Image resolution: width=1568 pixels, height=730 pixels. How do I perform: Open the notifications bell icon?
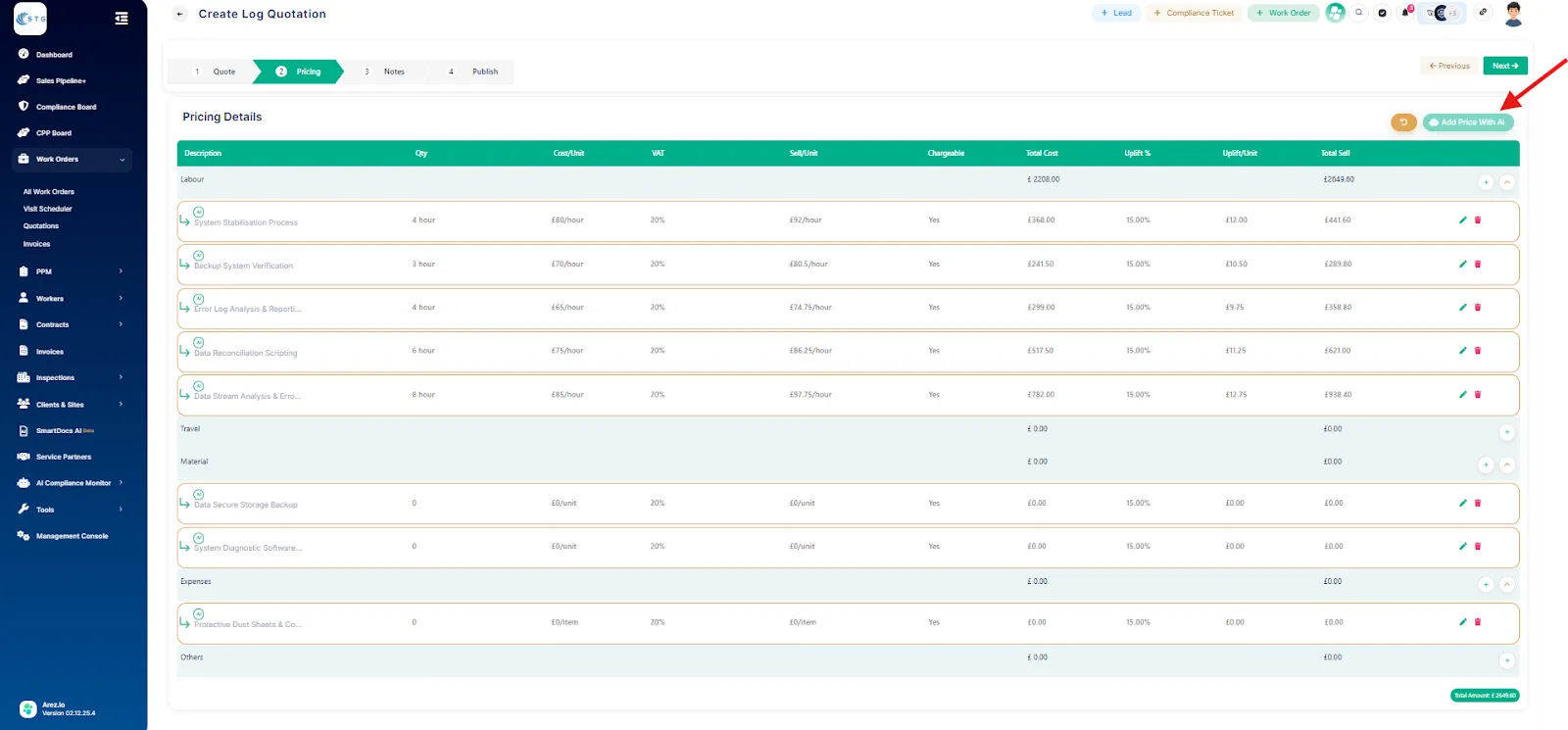[x=1405, y=13]
